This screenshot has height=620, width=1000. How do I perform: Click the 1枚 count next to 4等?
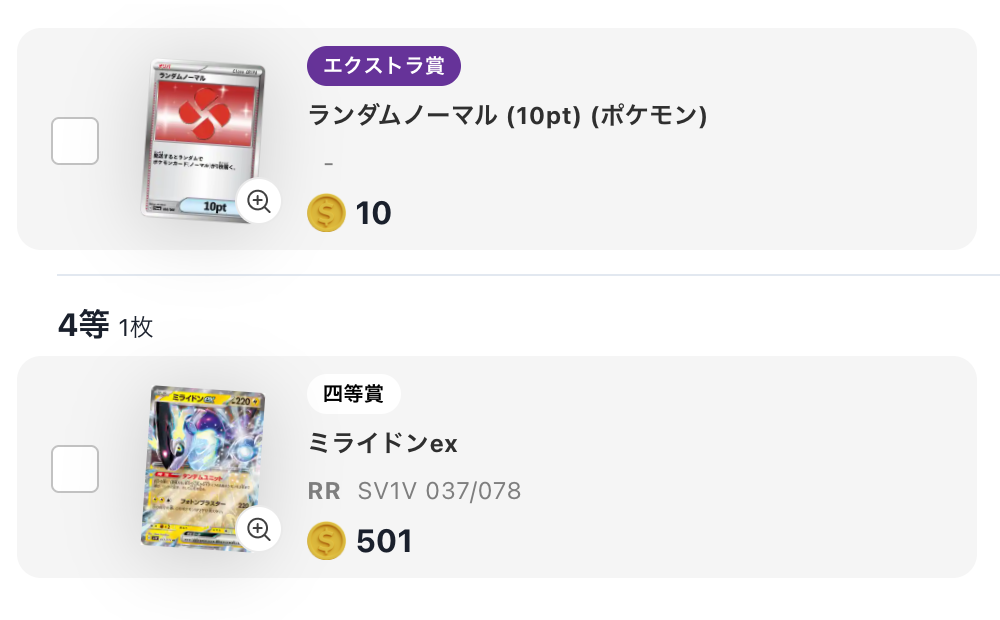pos(136,327)
